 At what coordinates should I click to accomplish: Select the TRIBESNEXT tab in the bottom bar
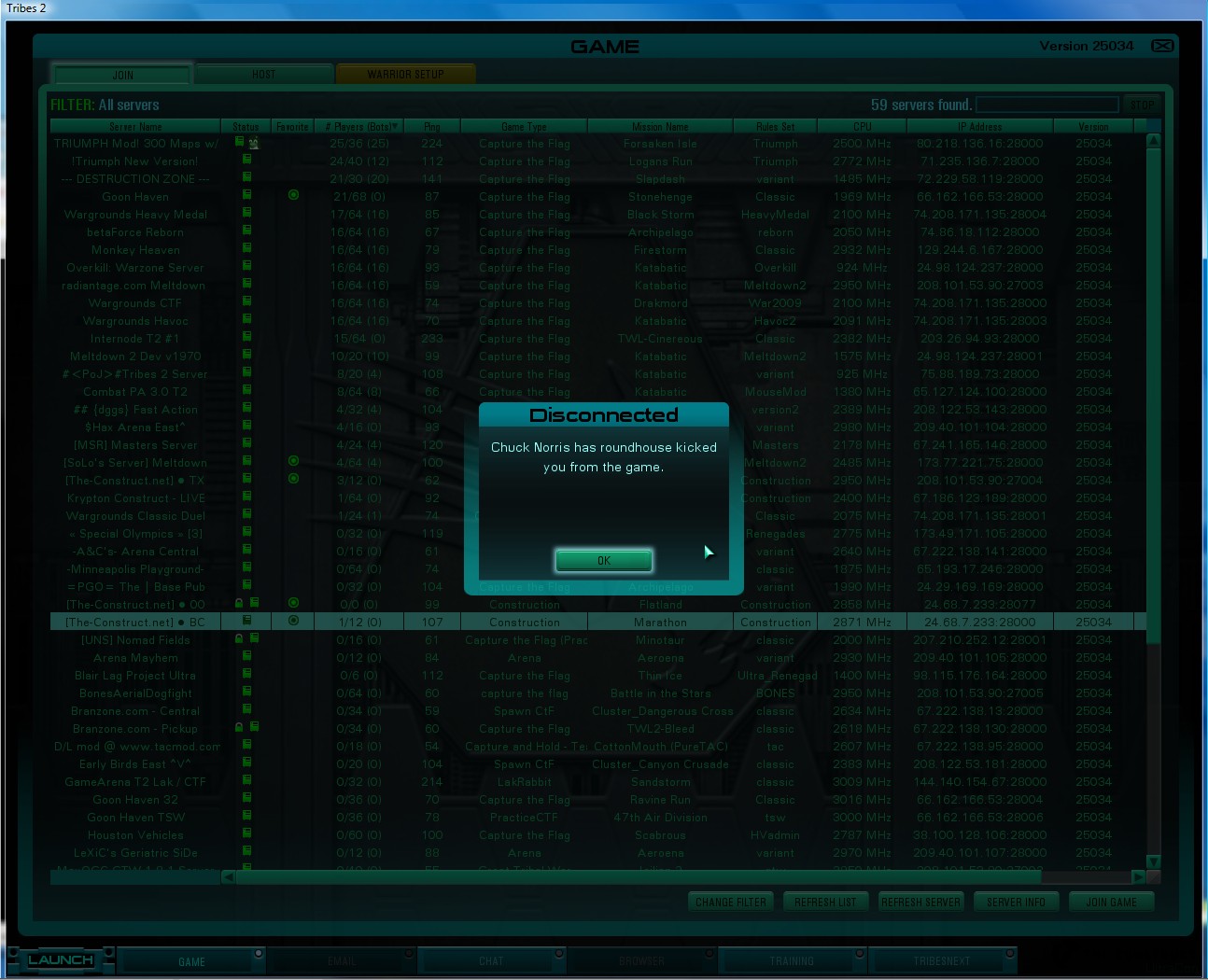click(941, 961)
